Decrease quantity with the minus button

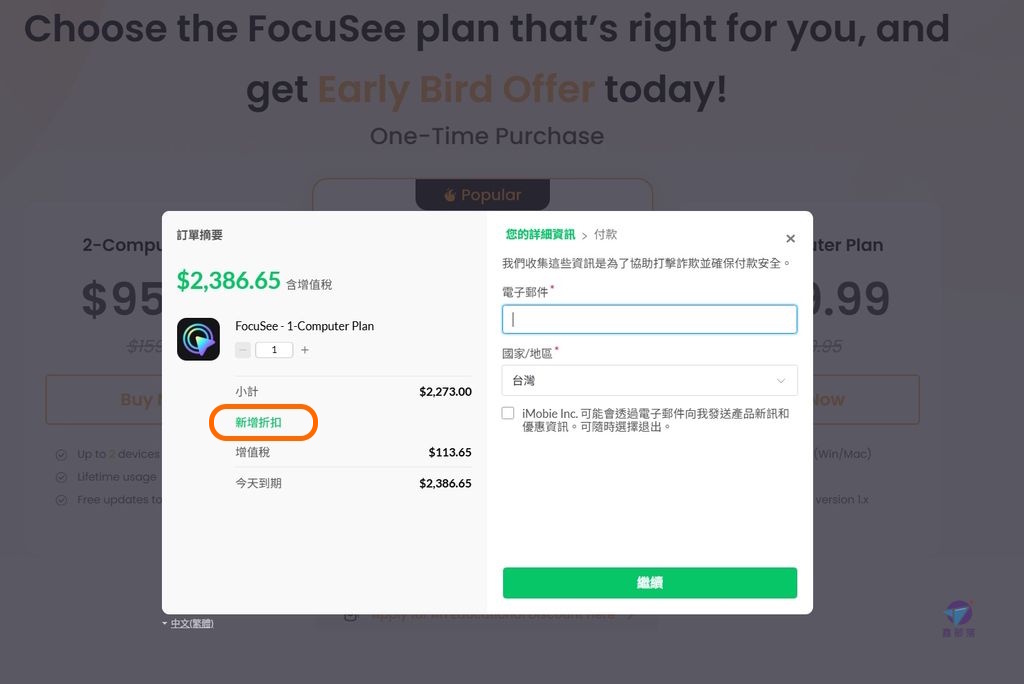(x=243, y=350)
